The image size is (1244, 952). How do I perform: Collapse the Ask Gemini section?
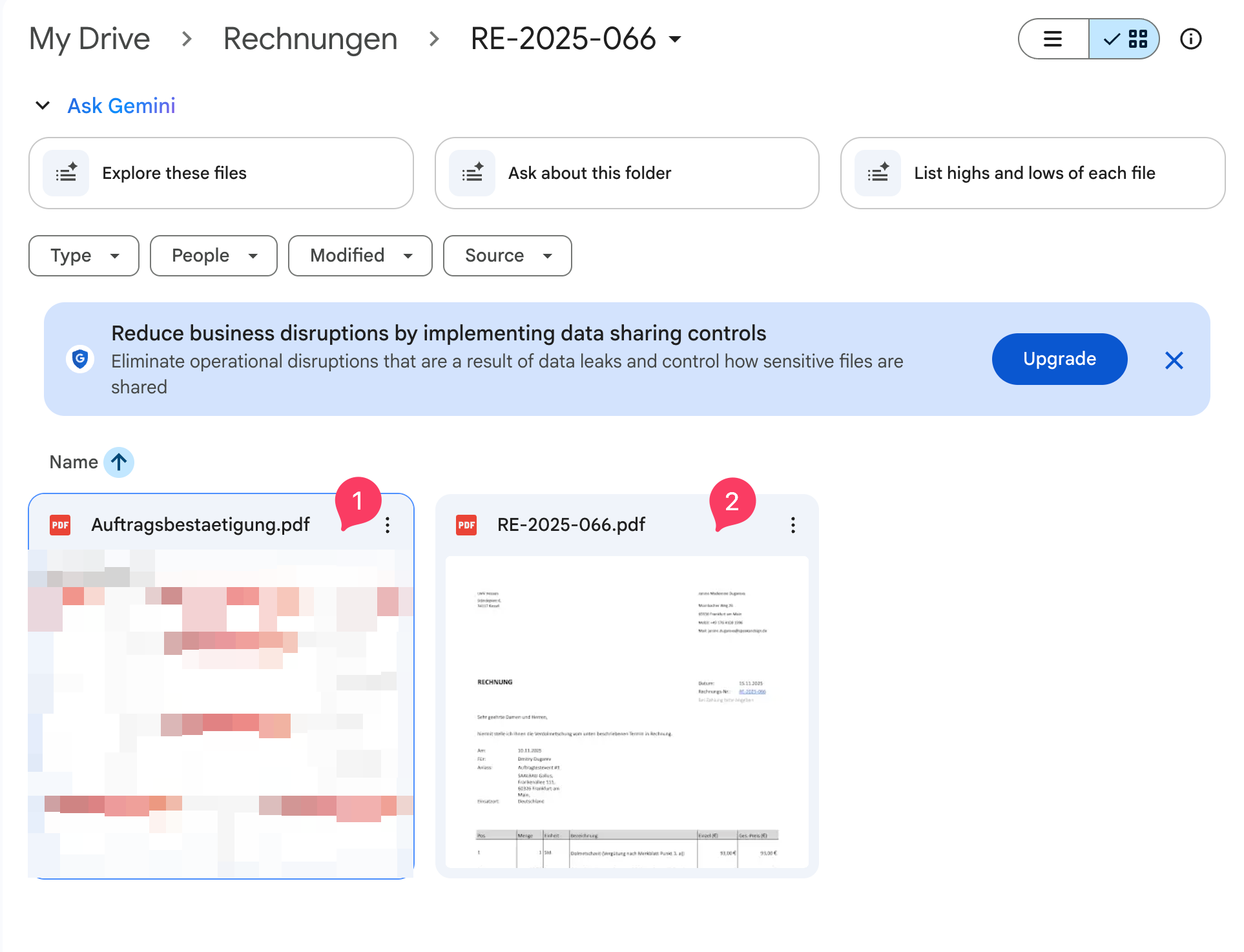[x=43, y=105]
